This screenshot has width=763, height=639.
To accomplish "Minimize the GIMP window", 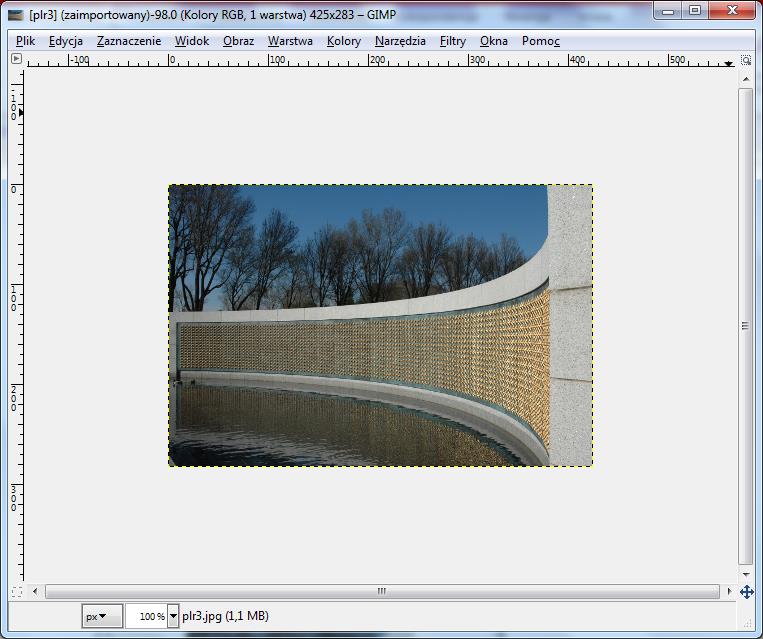I will [668, 11].
